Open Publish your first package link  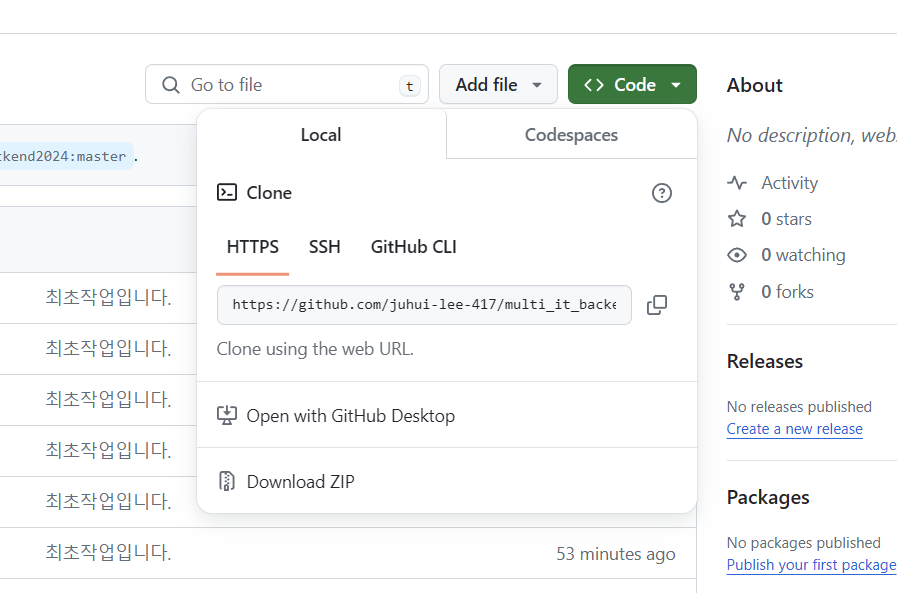click(x=811, y=565)
